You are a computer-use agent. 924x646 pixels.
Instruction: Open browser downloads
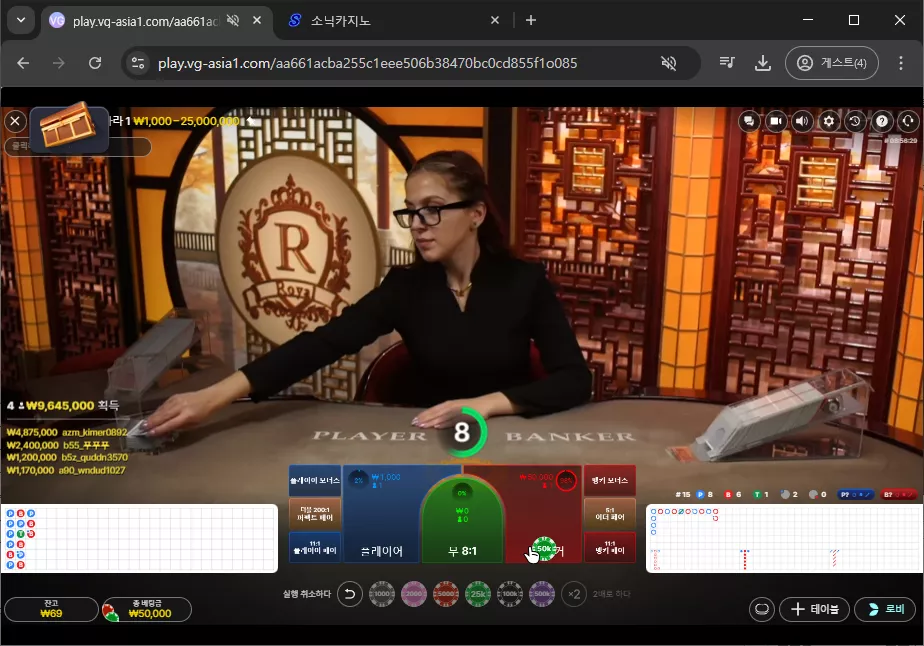pos(763,63)
